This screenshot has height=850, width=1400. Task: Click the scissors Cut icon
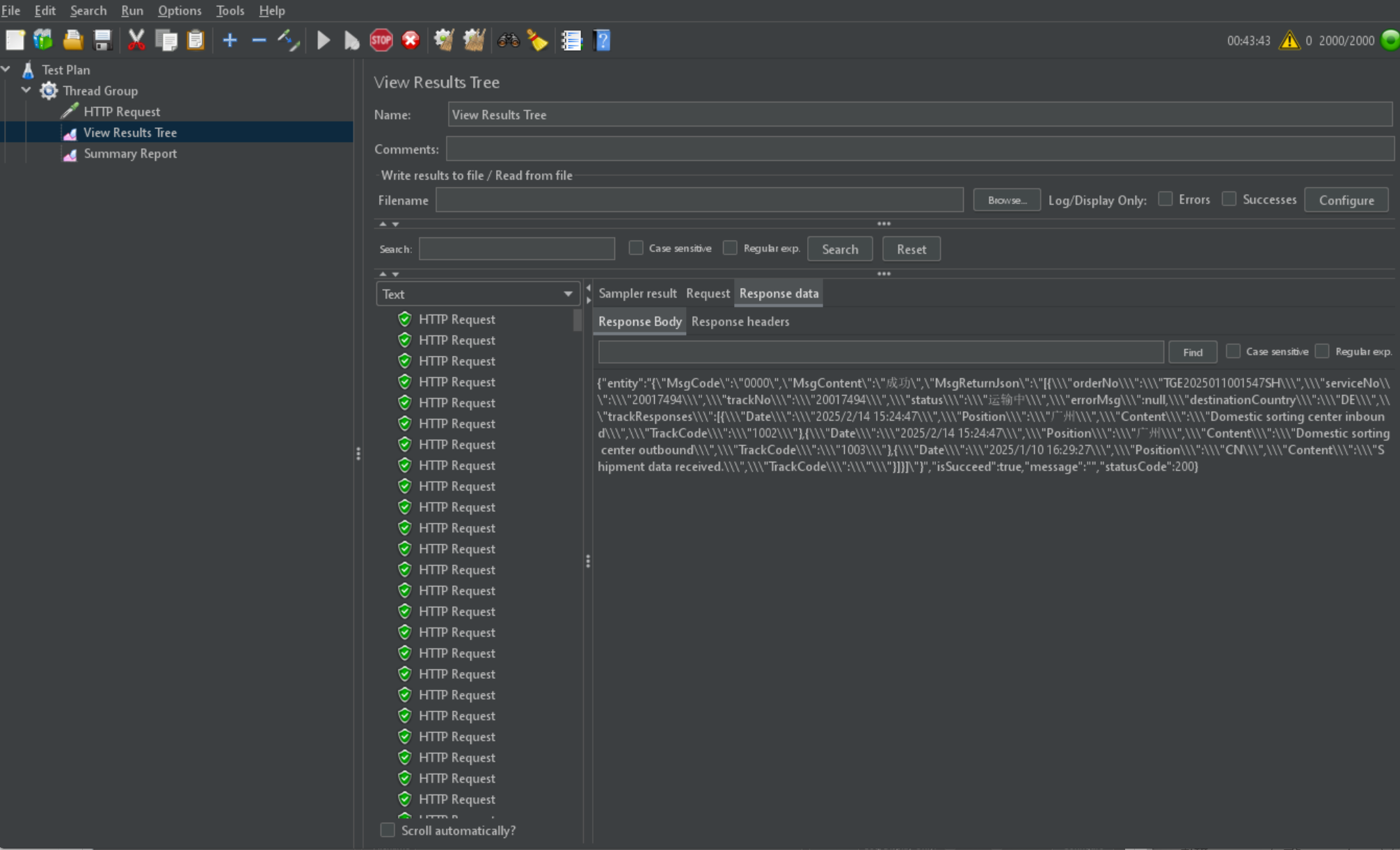pyautogui.click(x=136, y=40)
